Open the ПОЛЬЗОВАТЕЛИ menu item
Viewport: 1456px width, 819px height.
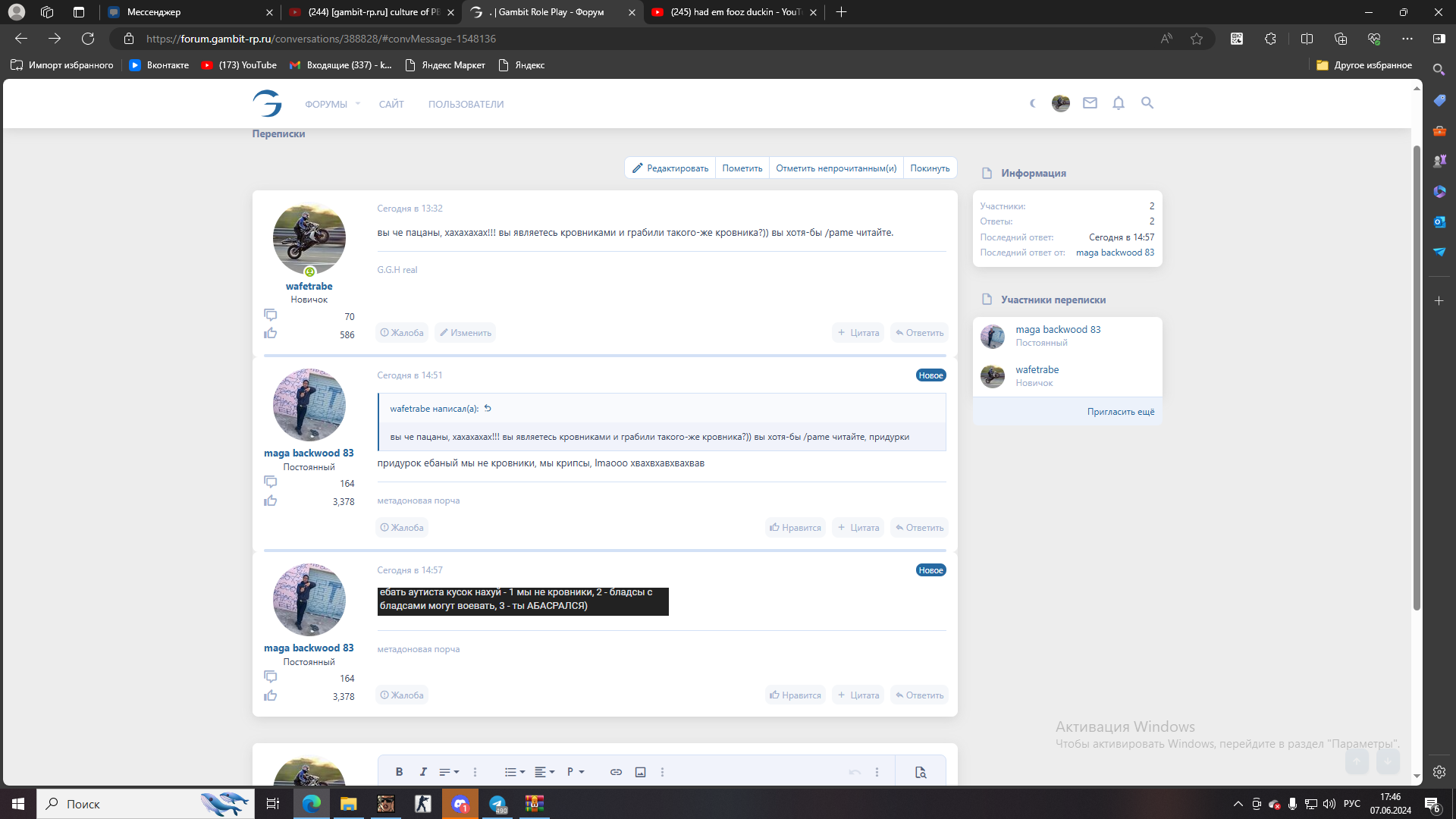pyautogui.click(x=466, y=105)
